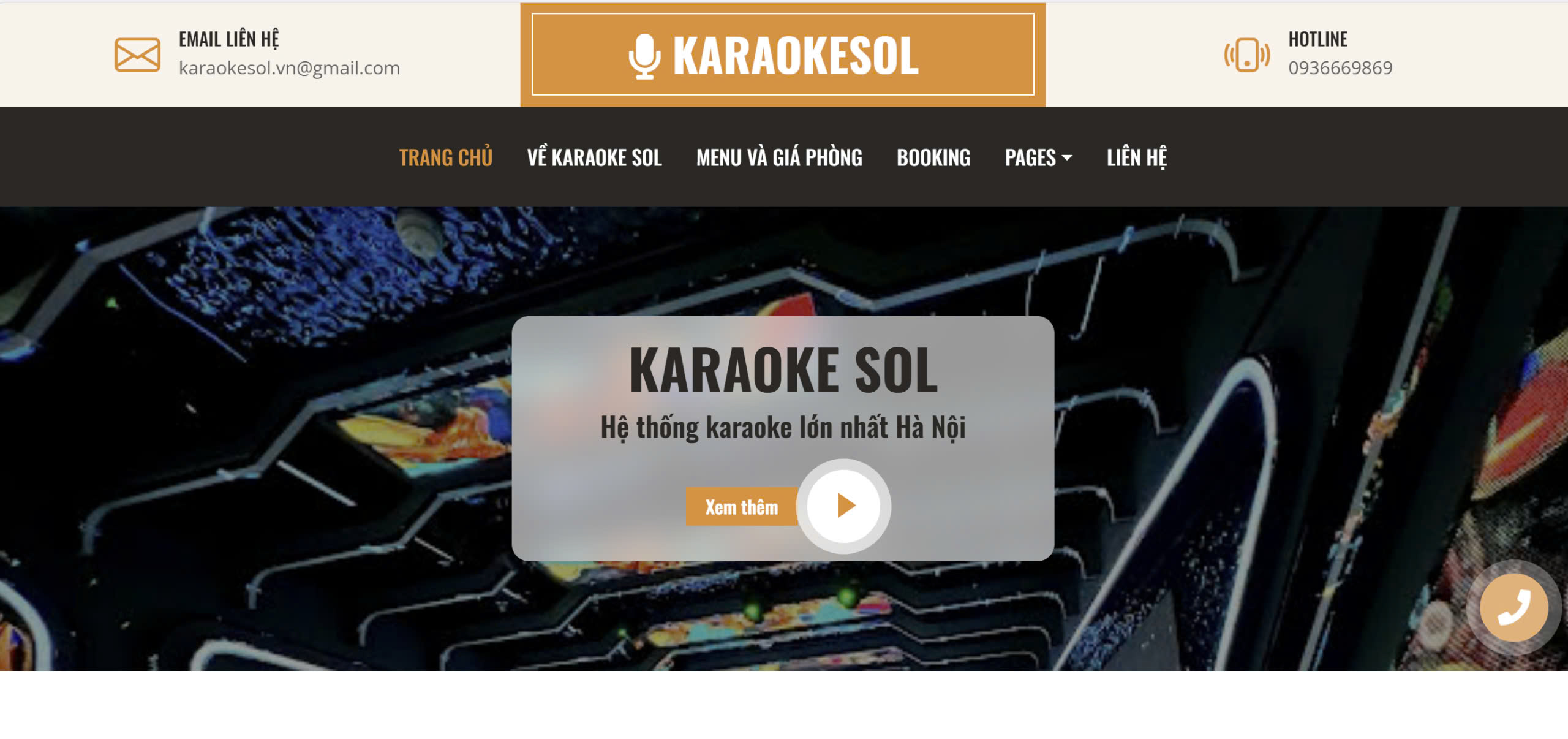Click the vibrating phone hotline icon
This screenshot has width=1568, height=739.
click(1246, 55)
